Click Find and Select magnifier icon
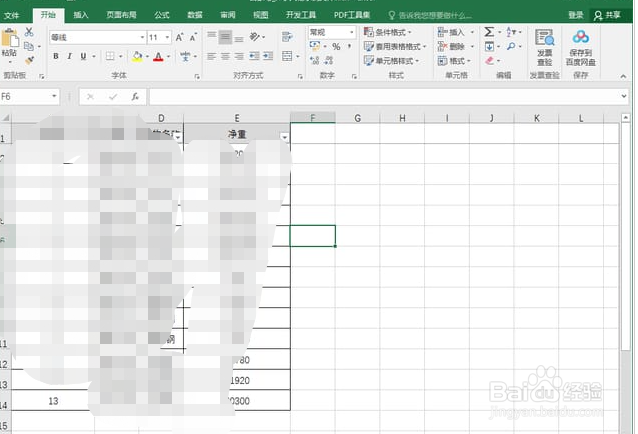The width and height of the screenshot is (638, 434). coord(511,46)
